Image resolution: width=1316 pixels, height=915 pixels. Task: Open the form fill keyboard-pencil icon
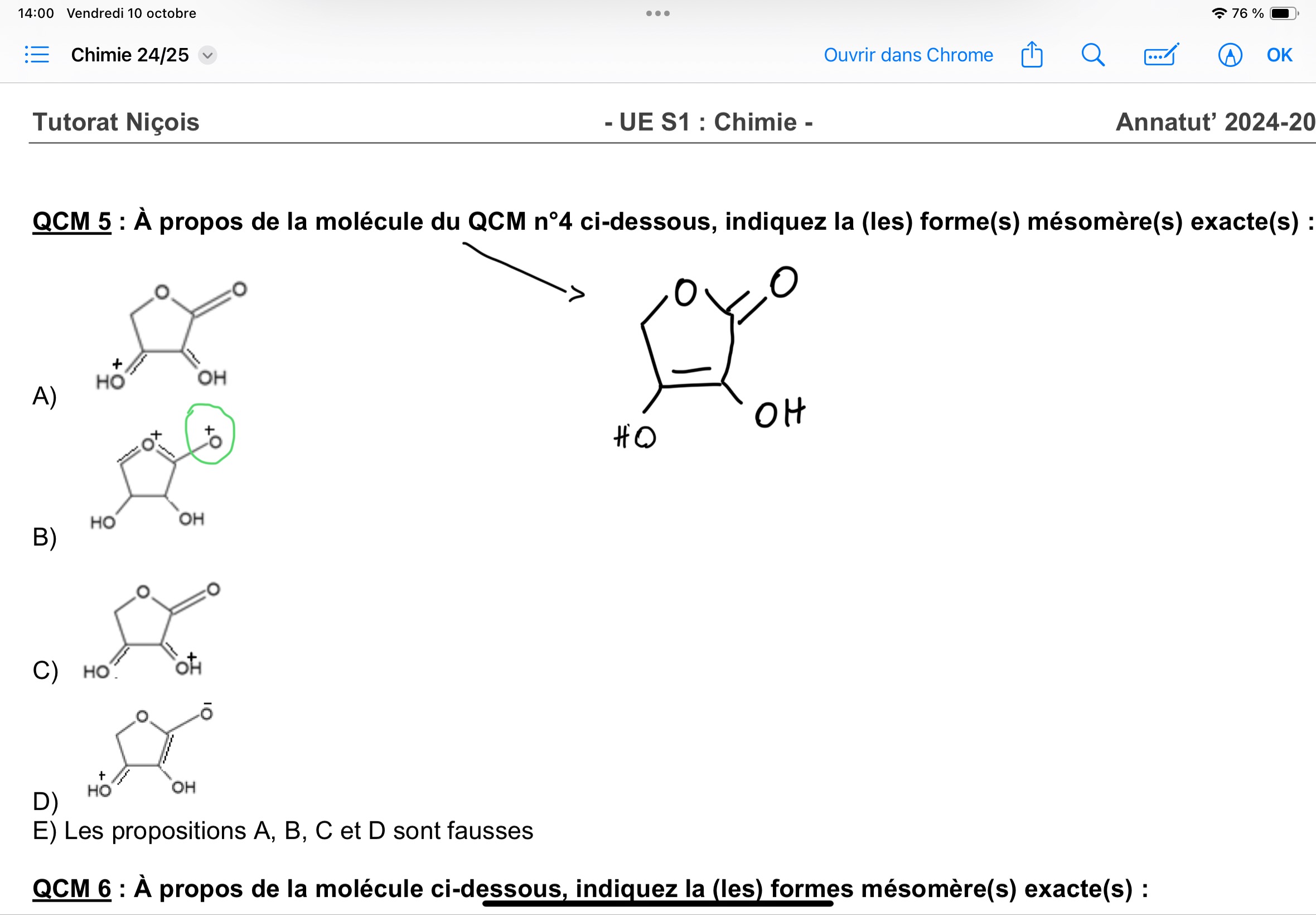[x=1160, y=55]
